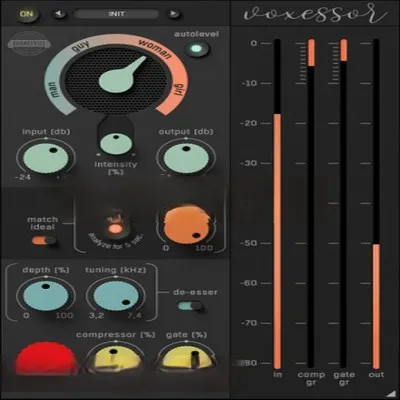The width and height of the screenshot is (400, 400).
Task: Click the de-esser depth (%) knob
Action: click(46, 295)
